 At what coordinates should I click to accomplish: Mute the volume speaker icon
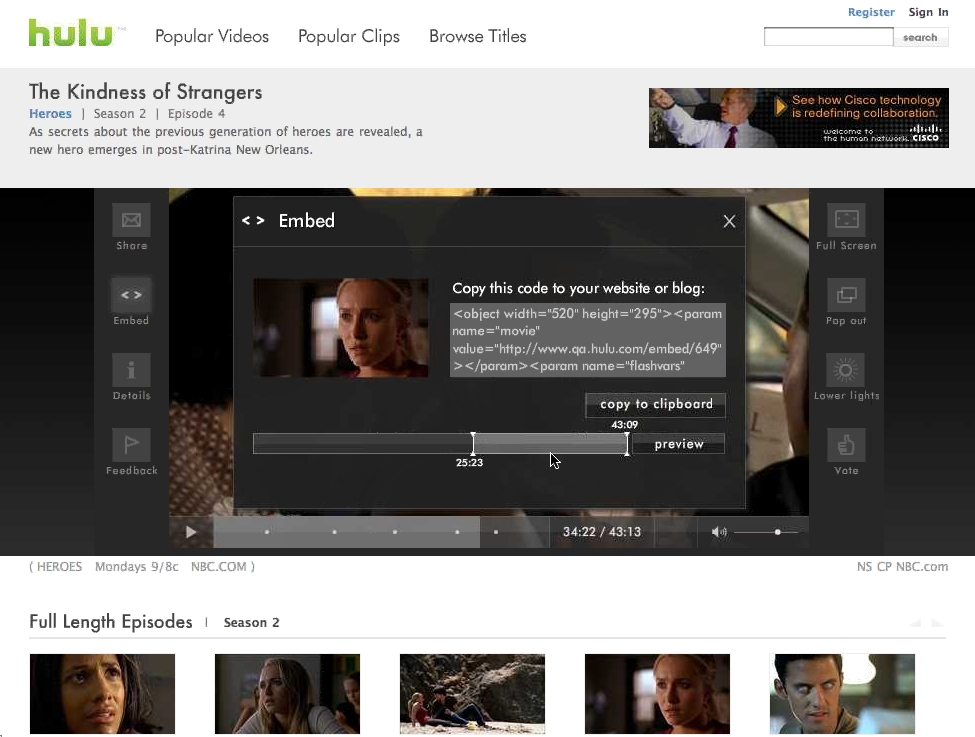(719, 532)
